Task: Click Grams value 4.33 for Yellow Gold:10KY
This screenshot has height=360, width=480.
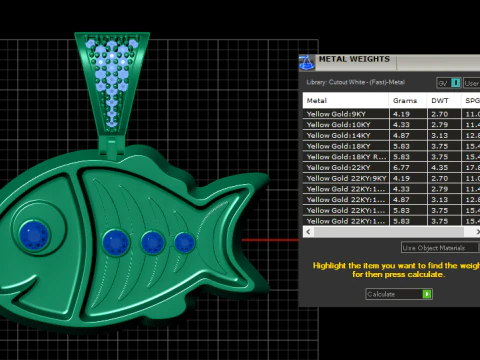Action: point(401,125)
